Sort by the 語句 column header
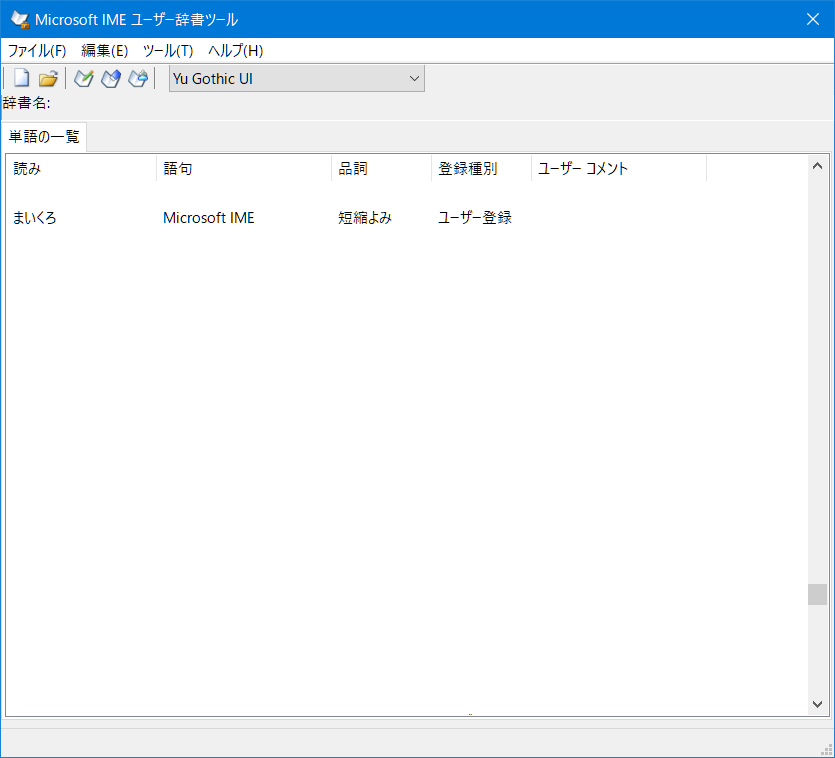 (x=244, y=169)
